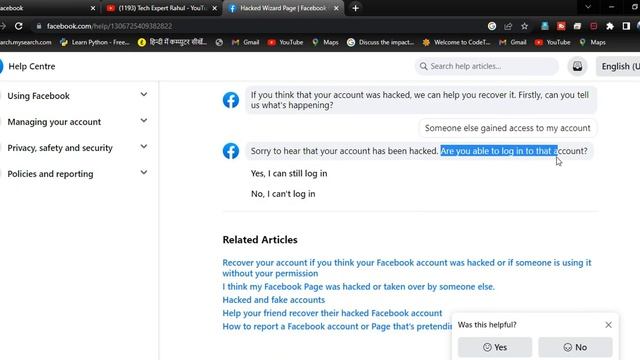The height and width of the screenshot is (360, 640).
Task: Dismiss the Was this helpful popup
Action: click(608, 325)
